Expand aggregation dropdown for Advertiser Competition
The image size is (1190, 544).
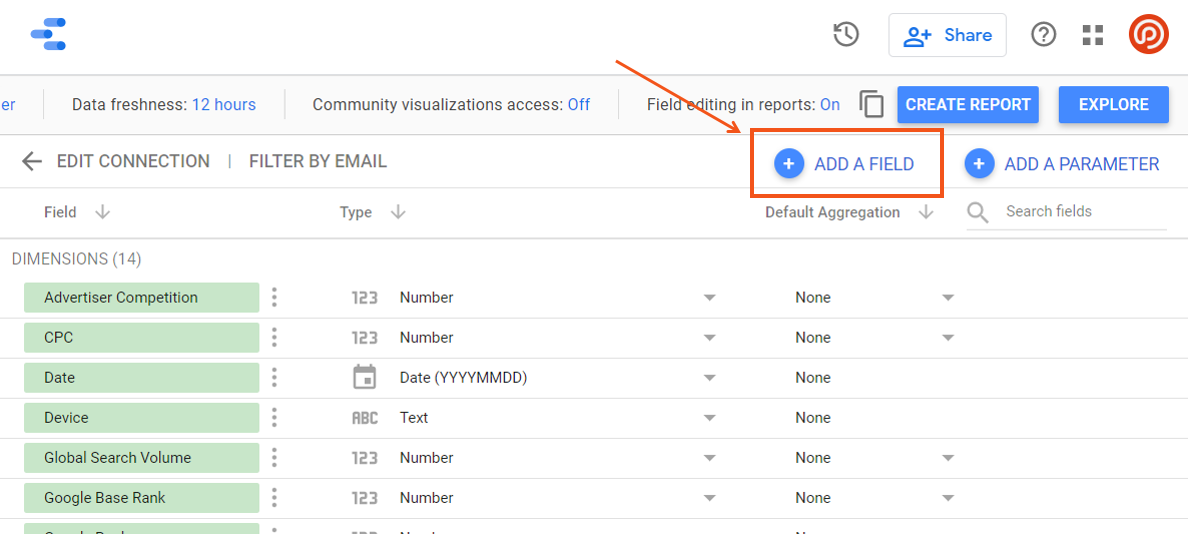(x=947, y=298)
